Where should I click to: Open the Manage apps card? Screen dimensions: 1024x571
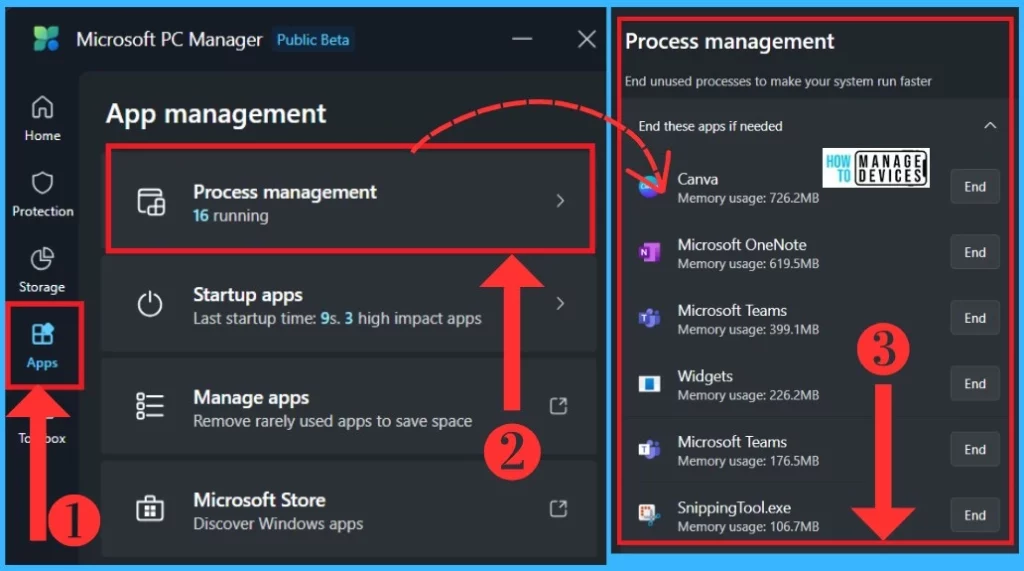tap(349, 406)
